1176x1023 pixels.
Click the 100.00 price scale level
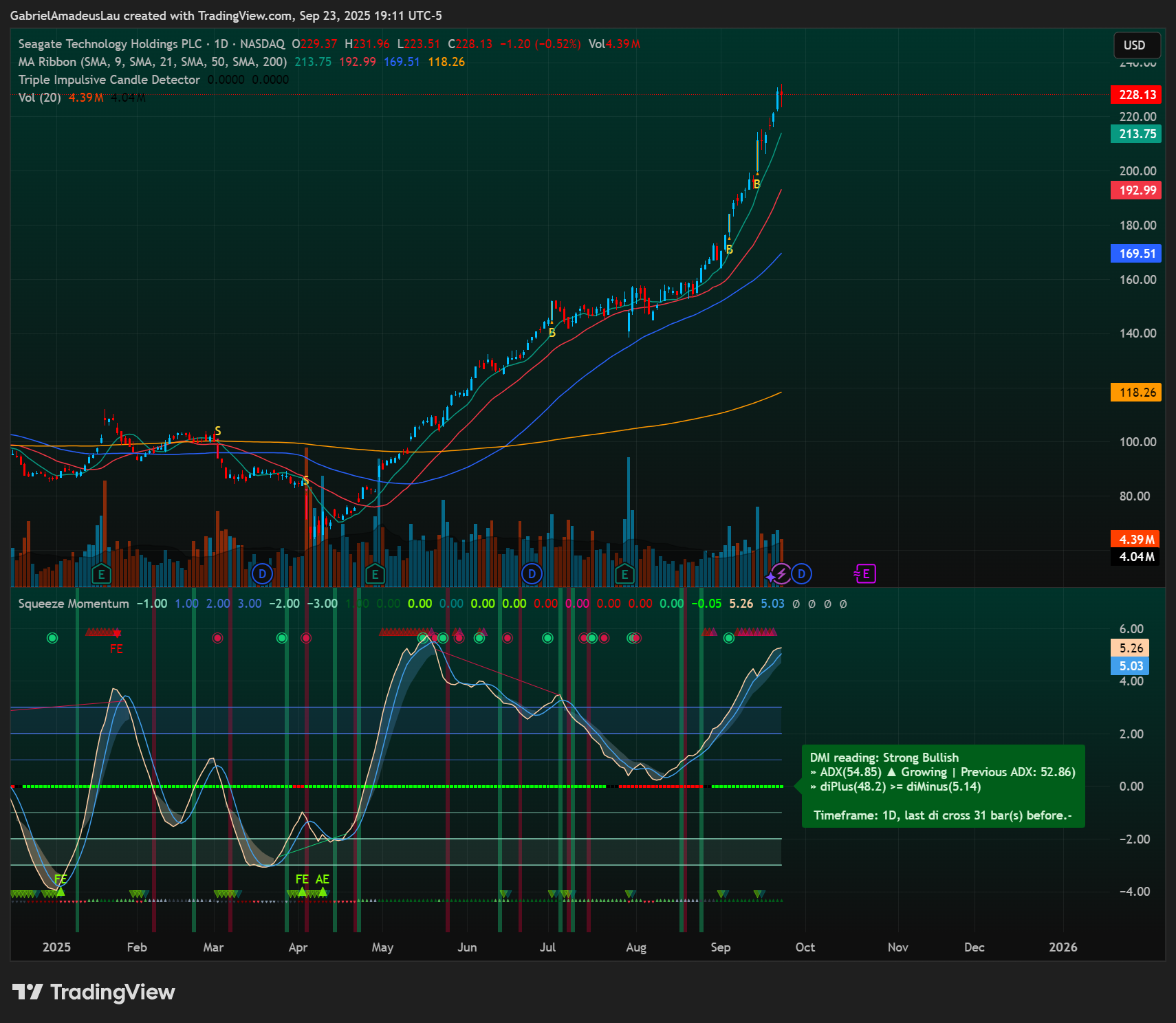click(x=1137, y=442)
